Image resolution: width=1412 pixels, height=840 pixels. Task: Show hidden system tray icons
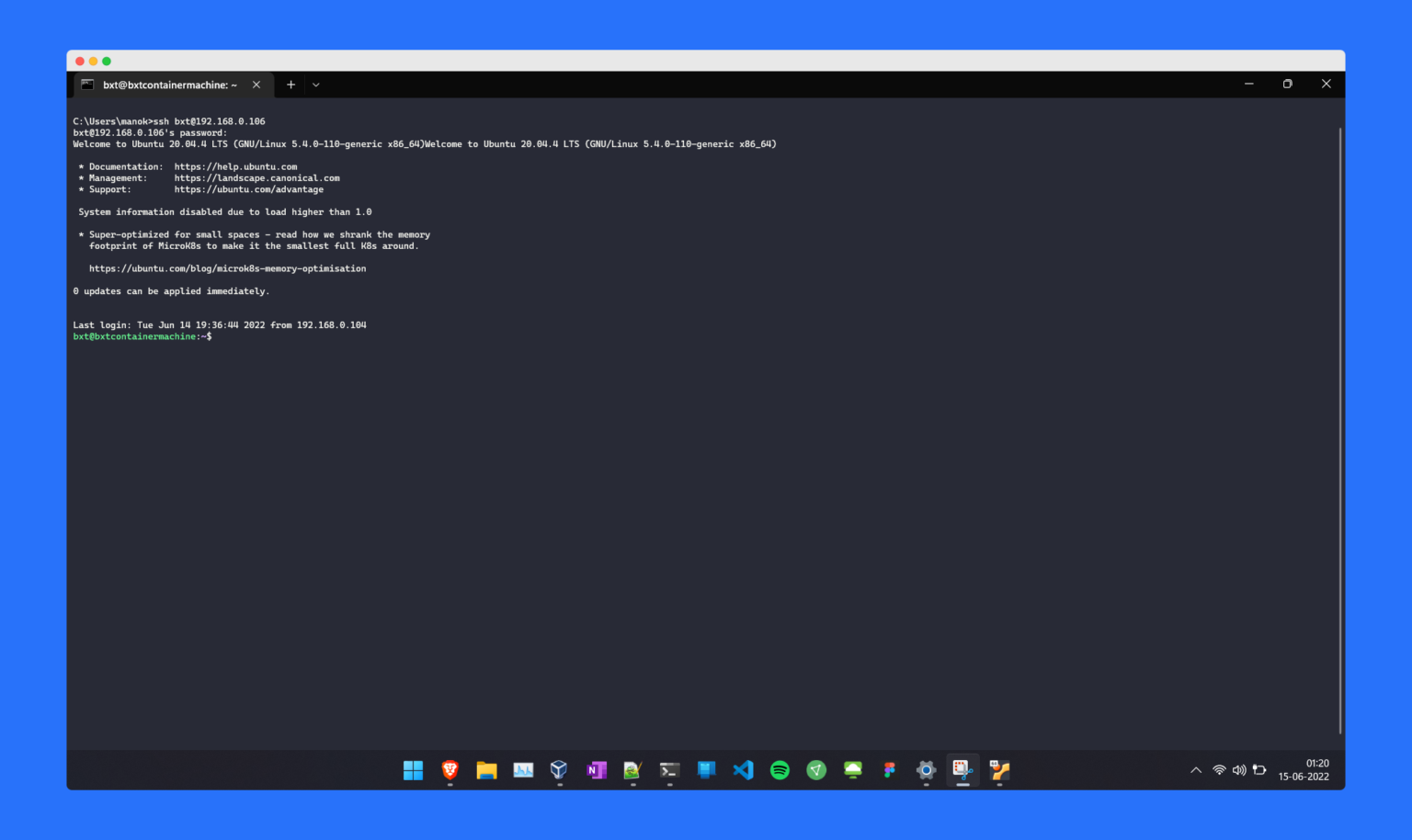[x=1196, y=770]
